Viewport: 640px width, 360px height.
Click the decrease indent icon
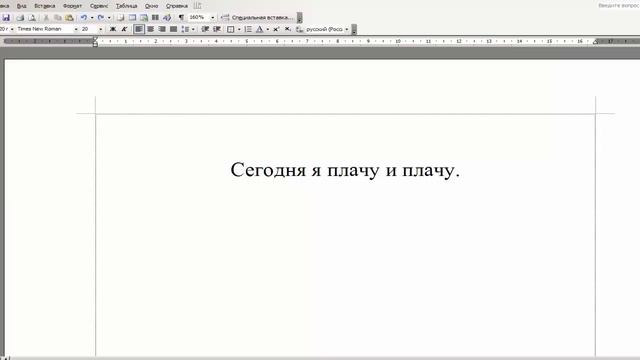[x=205, y=29]
